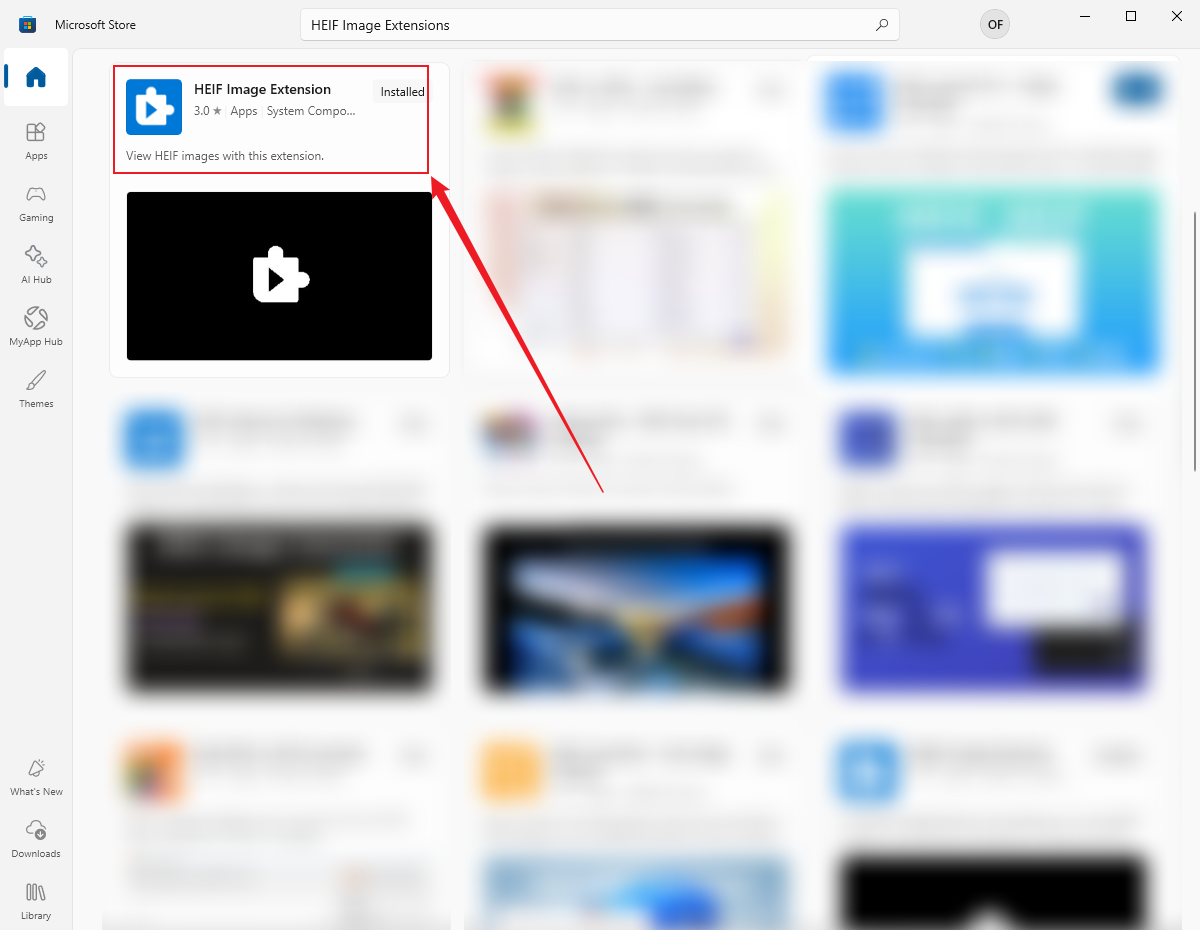Click the Installed label on HEIF Image Extension
Image resolution: width=1200 pixels, height=930 pixels.
(401, 91)
